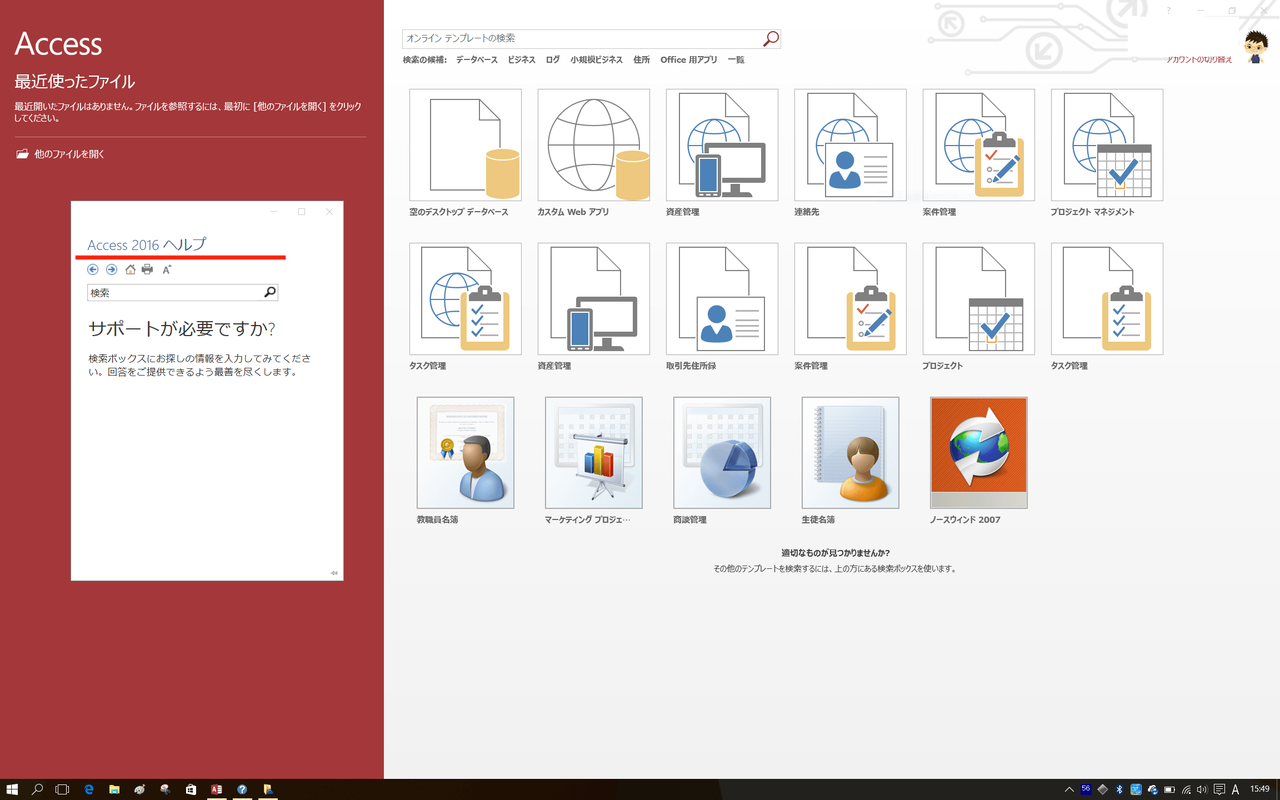Viewport: 1280px width, 800px height.
Task: Pick the 案件管理 template with the globe icon
Action: [x=978, y=153]
